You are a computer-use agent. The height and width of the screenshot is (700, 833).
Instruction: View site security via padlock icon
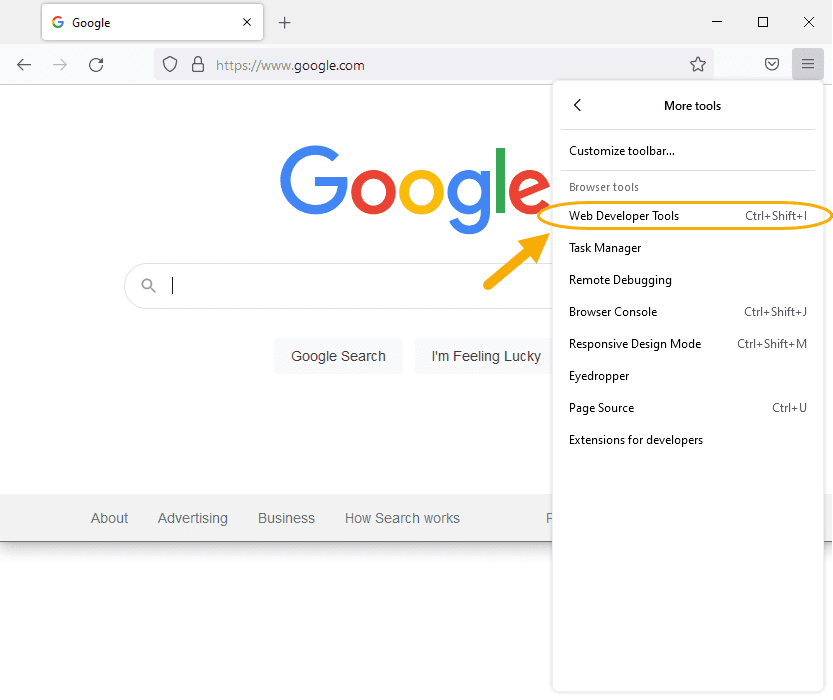pyautogui.click(x=198, y=65)
